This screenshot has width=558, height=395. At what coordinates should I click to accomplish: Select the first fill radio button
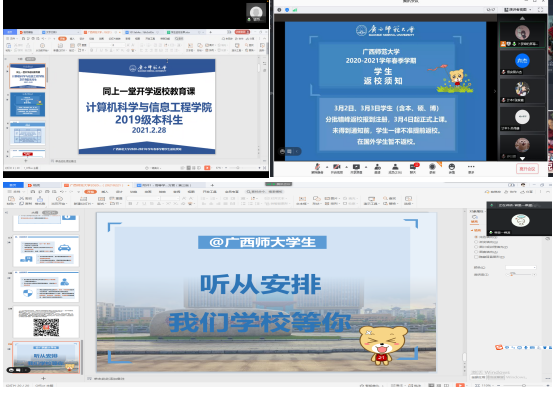coord(476,237)
